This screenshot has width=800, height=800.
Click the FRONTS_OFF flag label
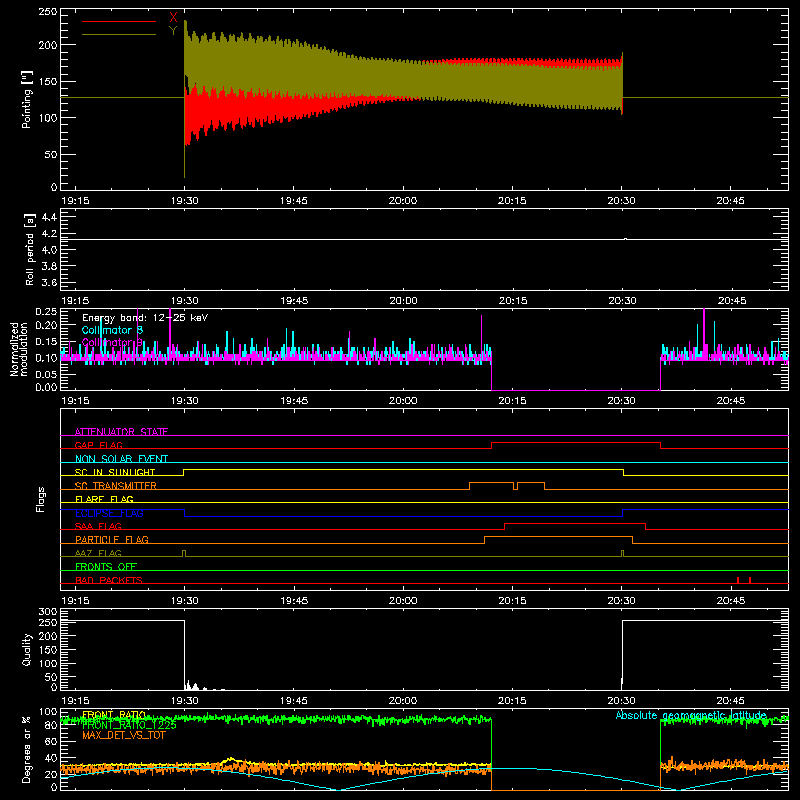106,566
